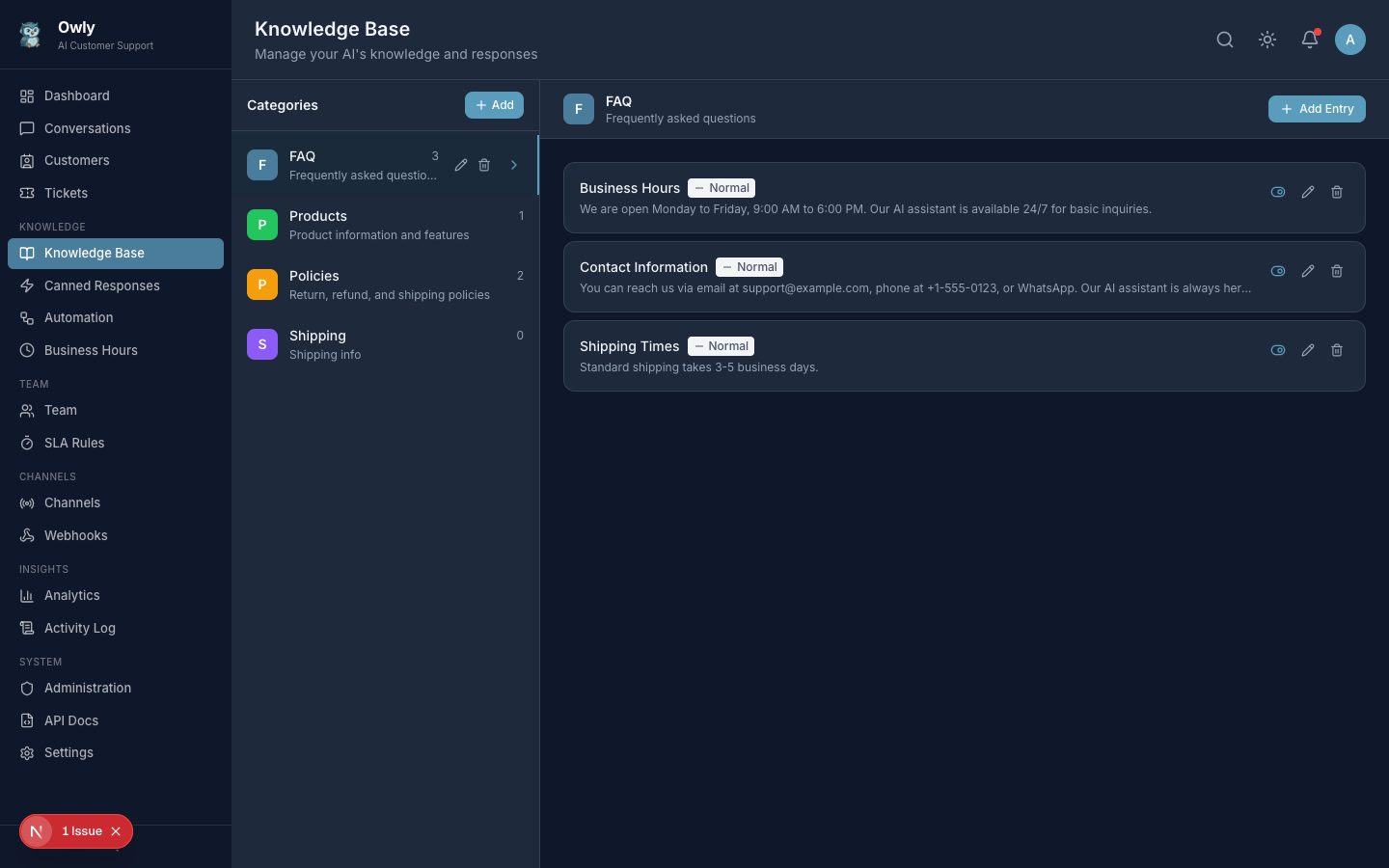
Task: Edit the Business Hours entry with the pencil icon
Action: pos(1307,192)
